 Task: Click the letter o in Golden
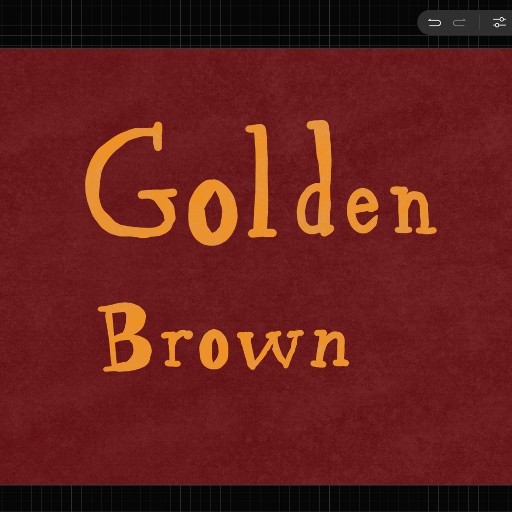212,212
